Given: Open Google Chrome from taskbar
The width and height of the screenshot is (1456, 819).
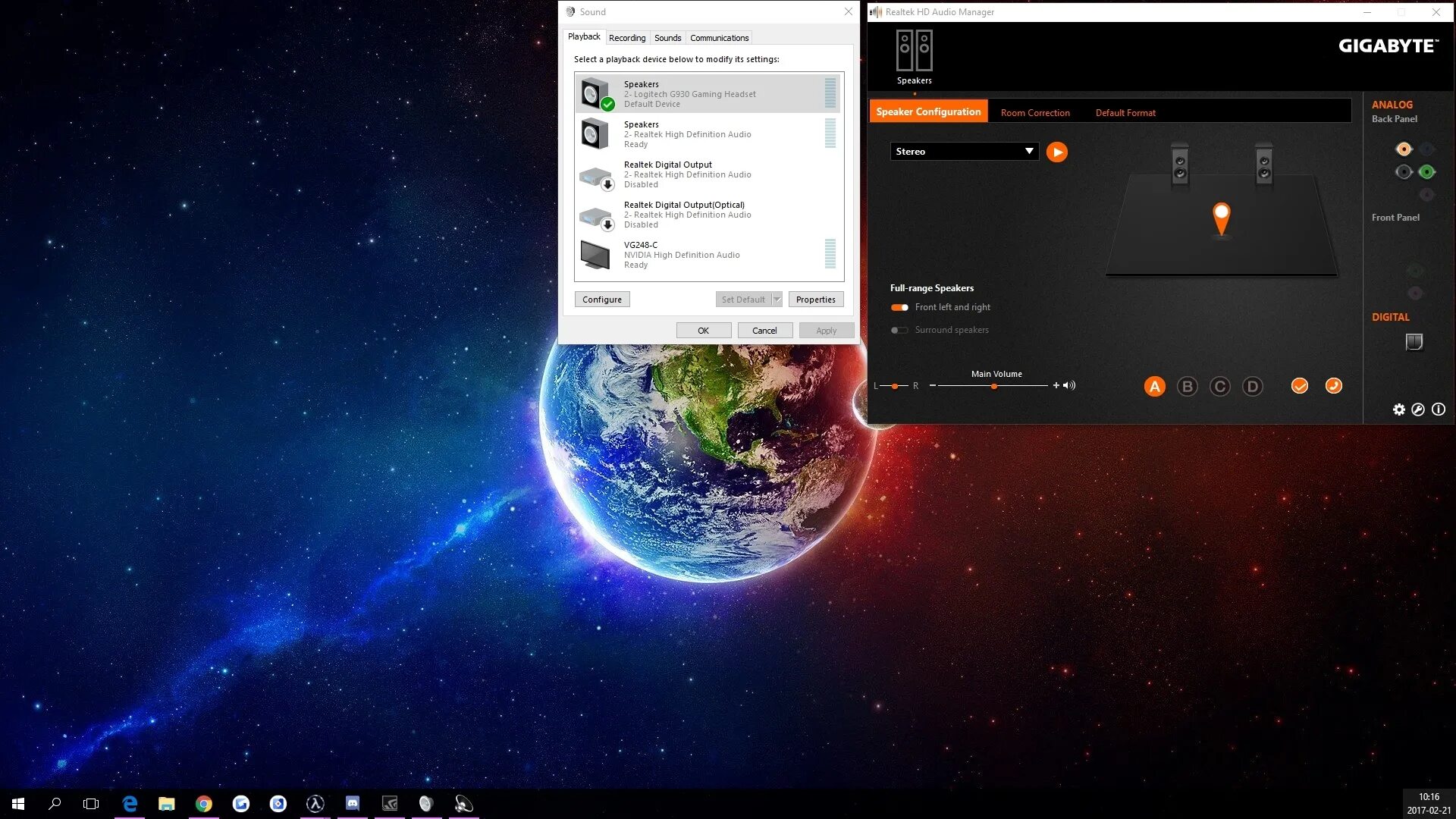Looking at the screenshot, I should tap(203, 804).
